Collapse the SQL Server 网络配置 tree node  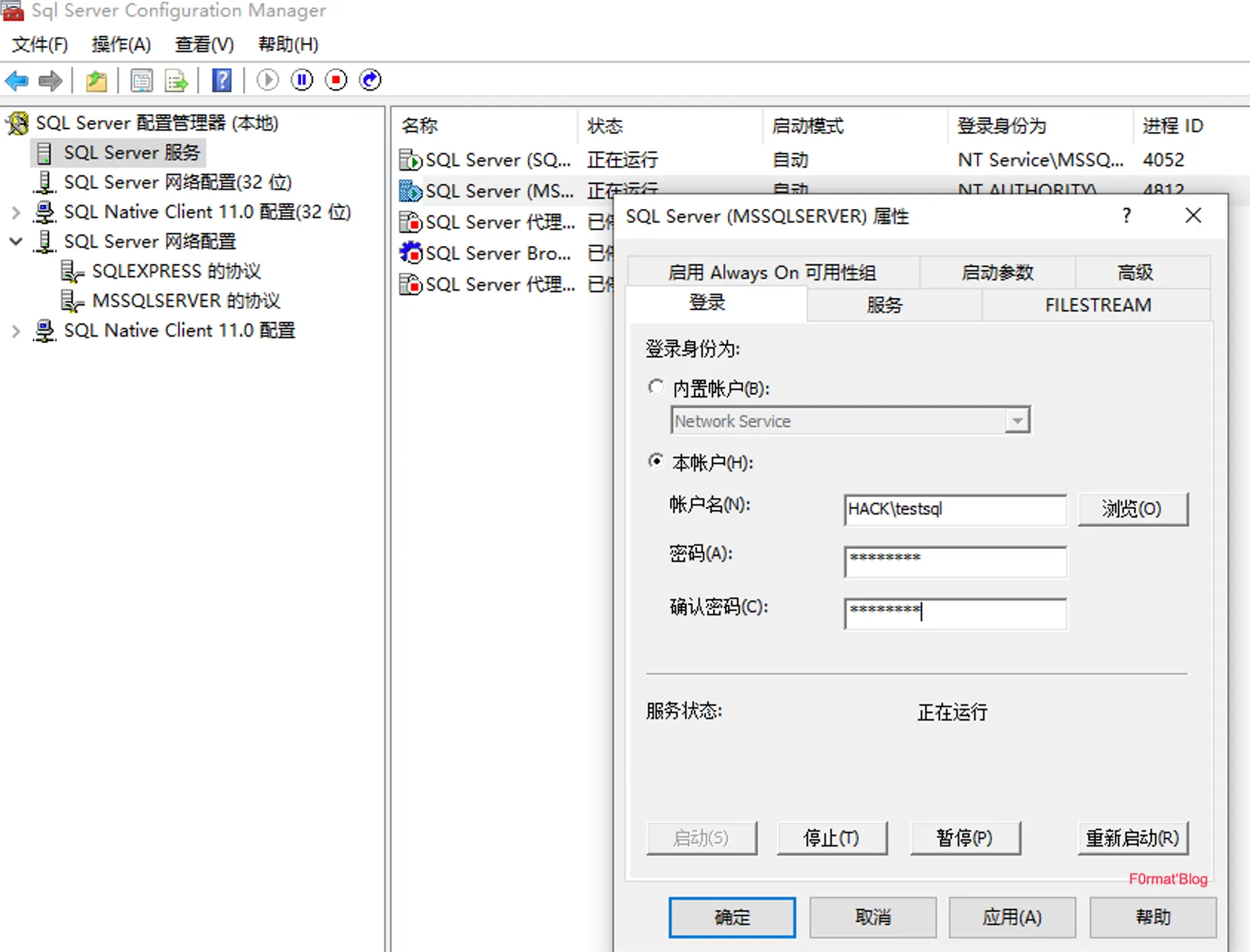coord(16,242)
